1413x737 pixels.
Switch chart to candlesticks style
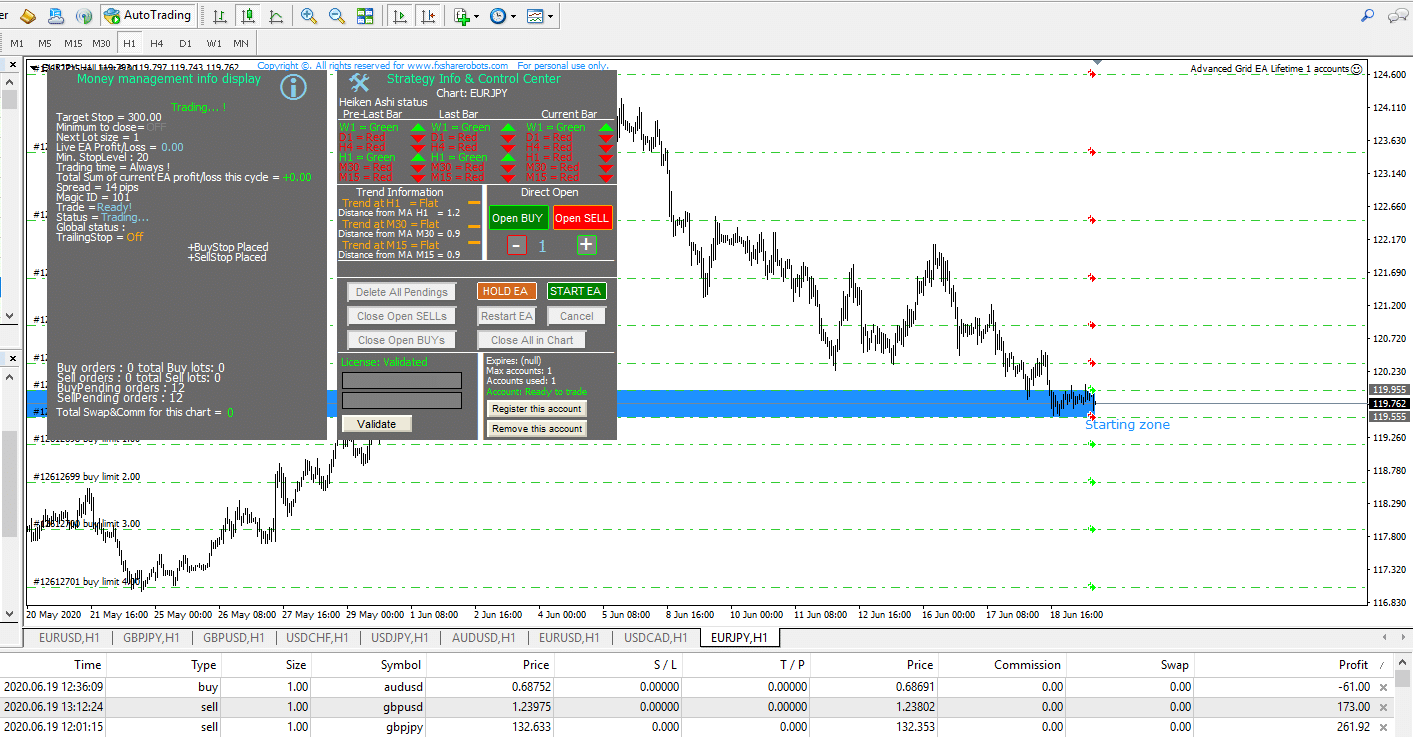tap(247, 16)
